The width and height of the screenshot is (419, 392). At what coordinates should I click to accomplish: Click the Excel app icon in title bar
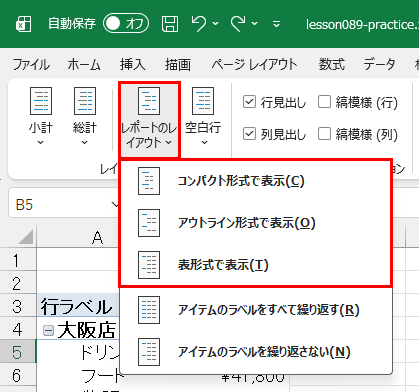coord(23,24)
